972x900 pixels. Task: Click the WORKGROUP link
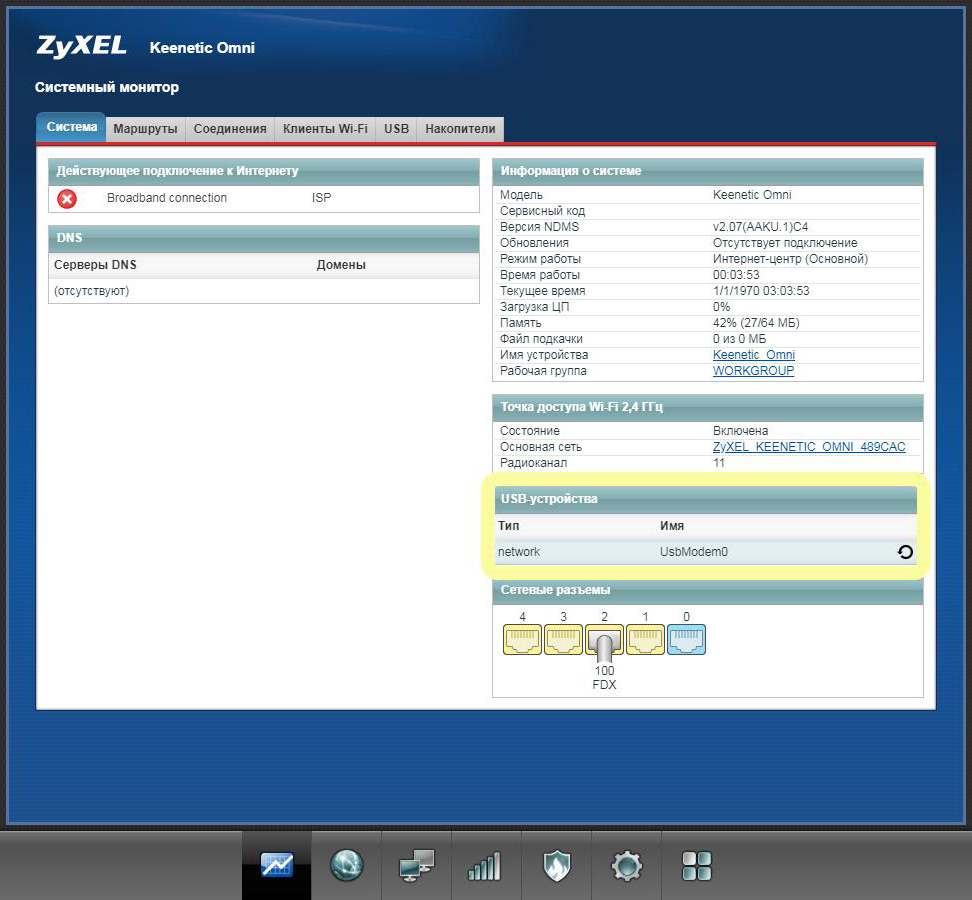[753, 371]
